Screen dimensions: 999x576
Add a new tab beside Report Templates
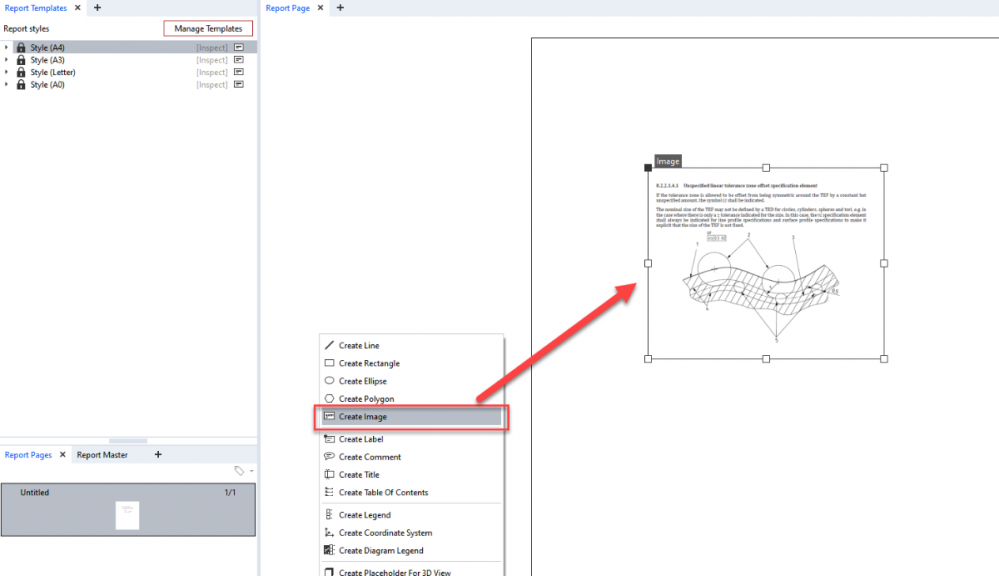pos(97,8)
